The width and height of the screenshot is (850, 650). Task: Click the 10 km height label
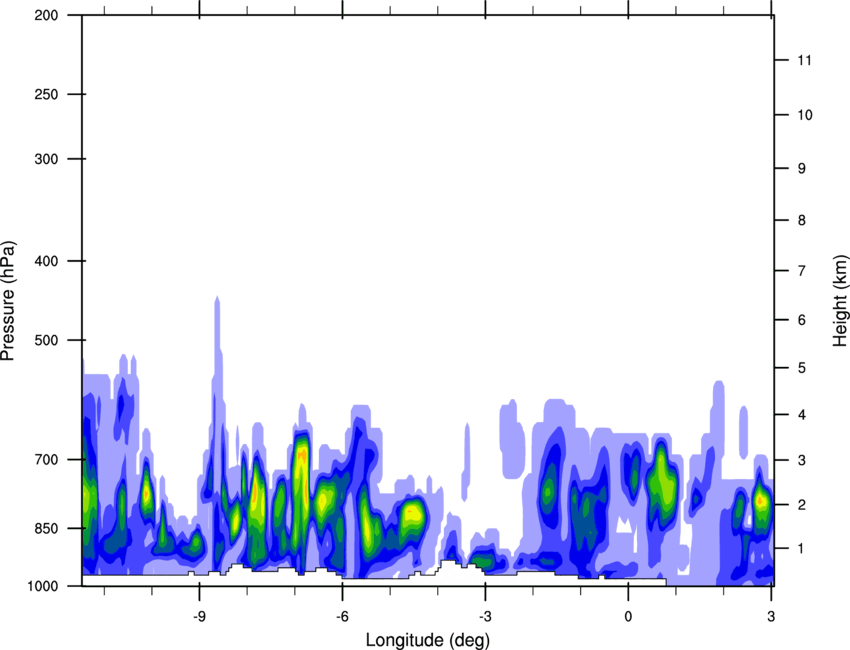click(x=805, y=115)
